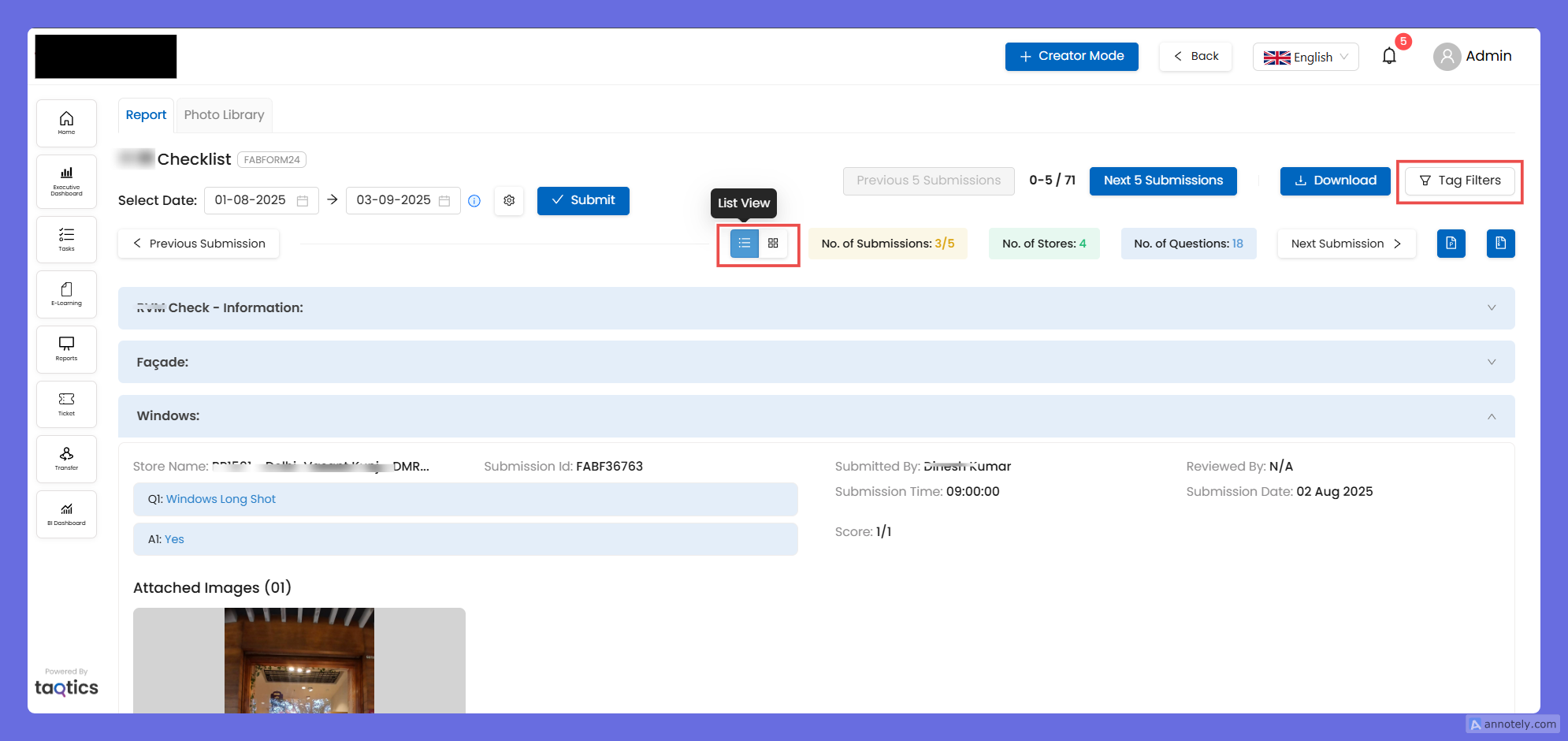The height and width of the screenshot is (741, 1568).
Task: Switch to List View
Action: (x=745, y=244)
